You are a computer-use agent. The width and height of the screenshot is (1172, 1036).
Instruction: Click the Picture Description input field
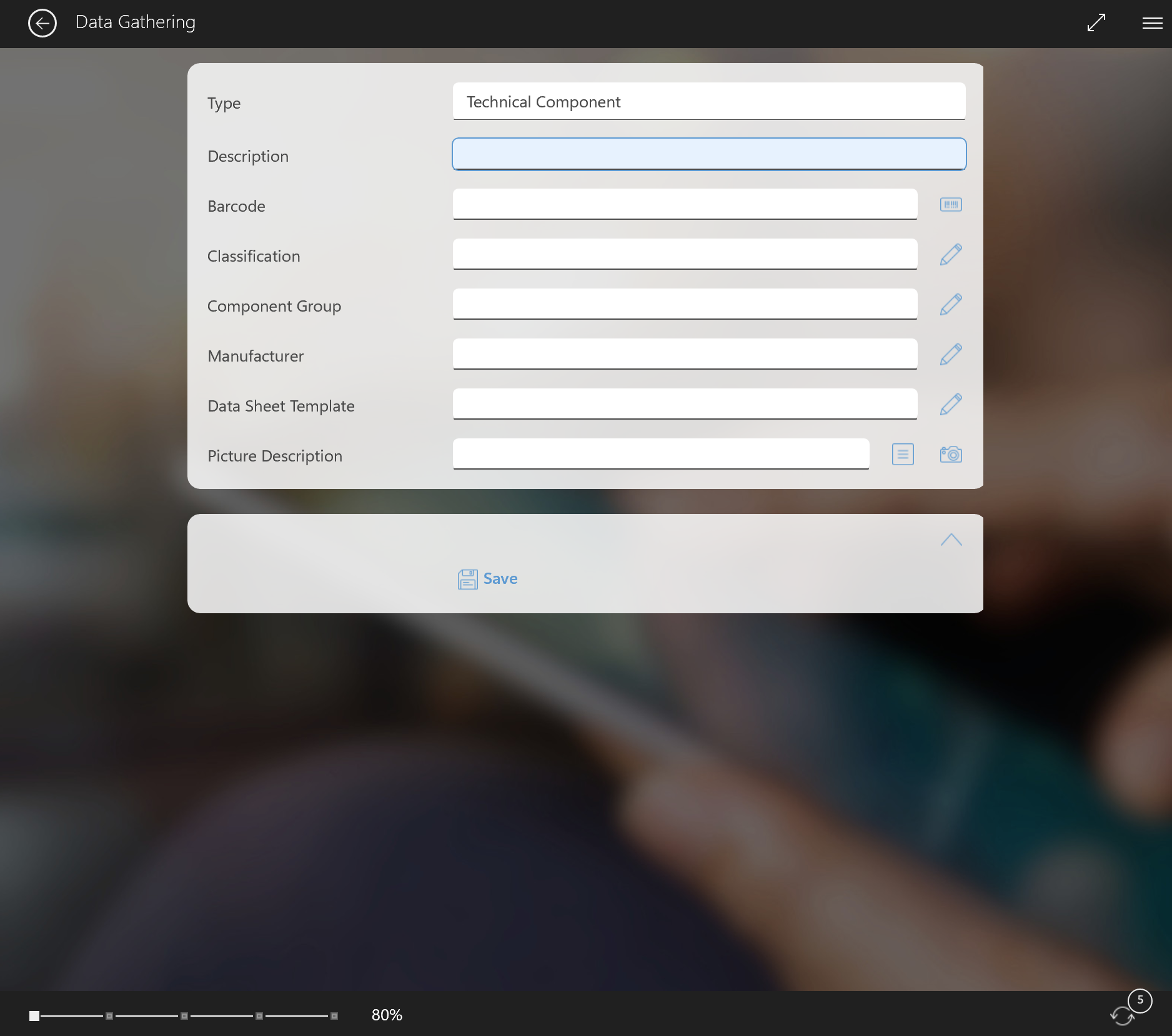661,454
